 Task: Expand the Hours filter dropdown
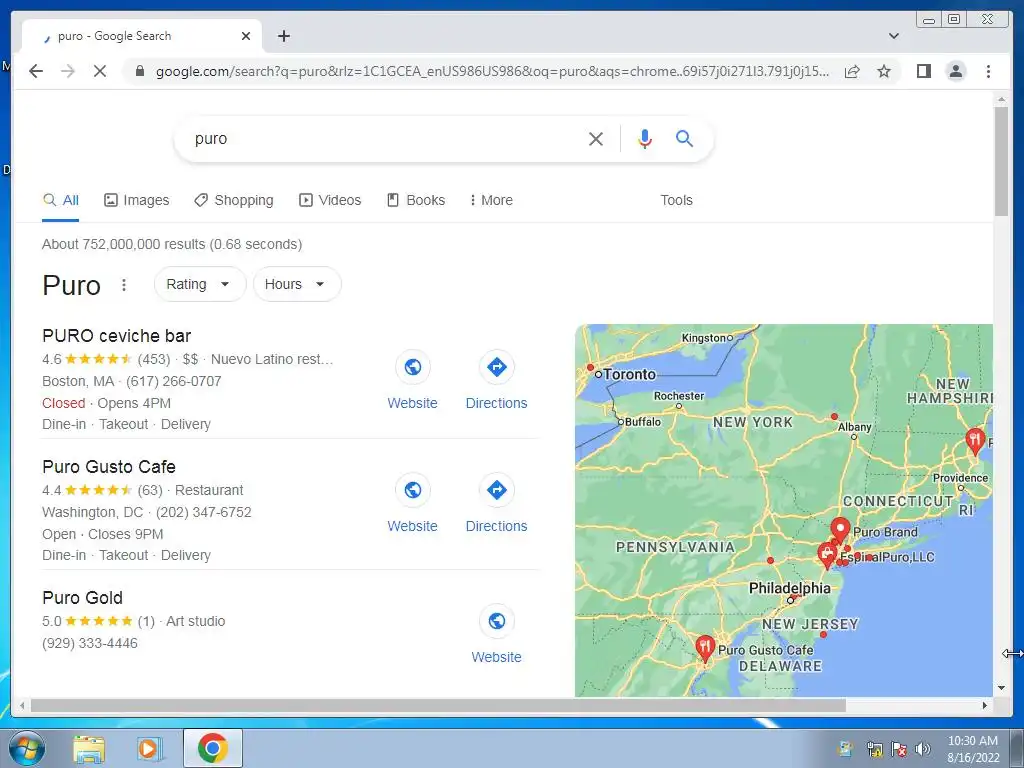(296, 284)
